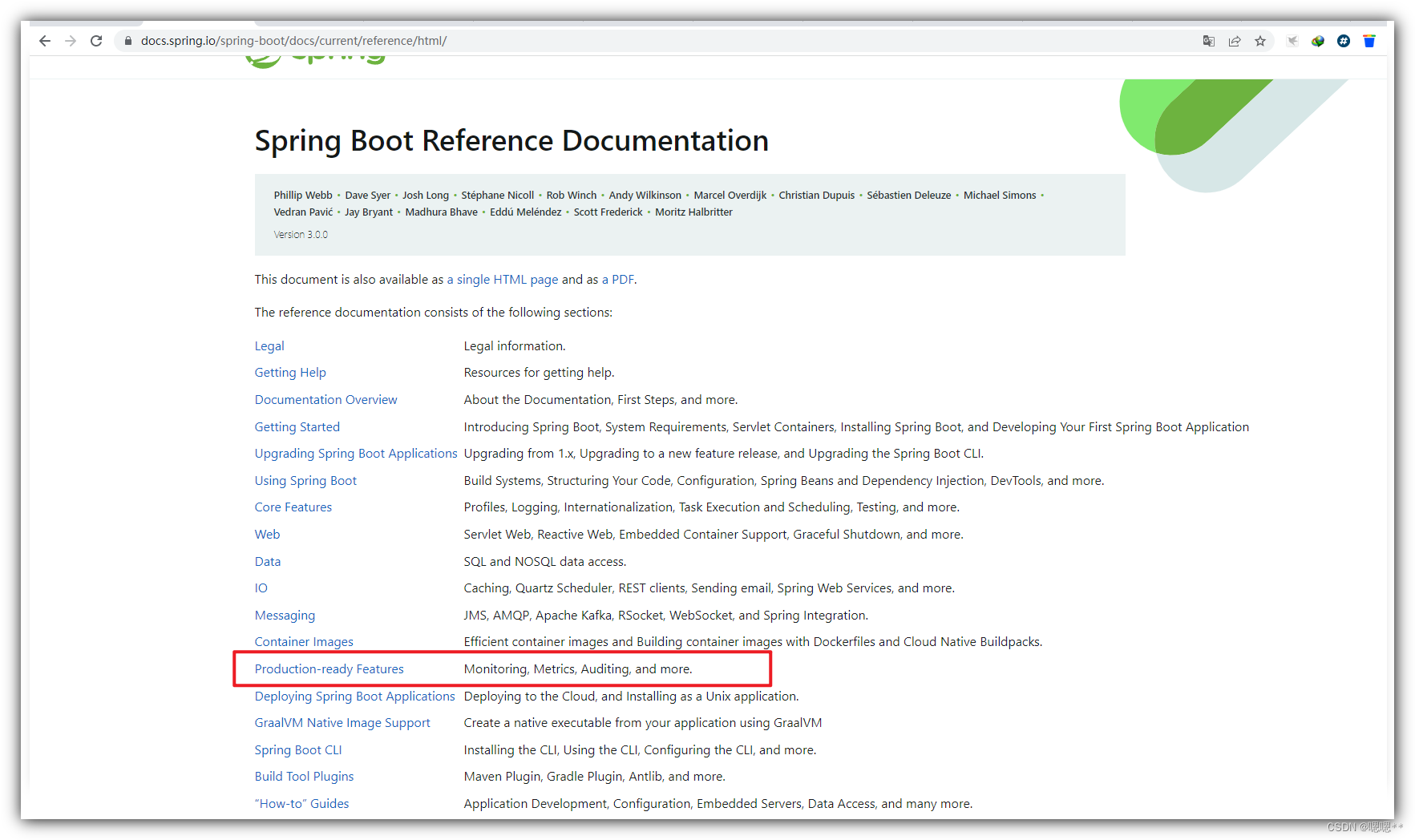Open the Messaging section link
The image size is (1415, 840).
tap(285, 615)
